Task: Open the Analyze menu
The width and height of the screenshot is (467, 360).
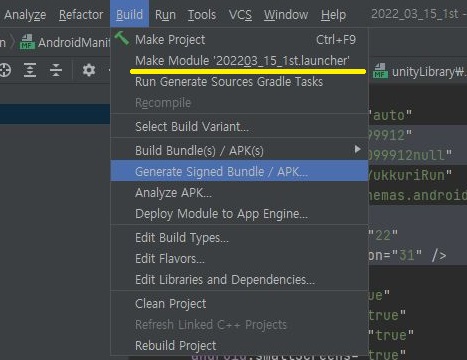Action: [25, 15]
